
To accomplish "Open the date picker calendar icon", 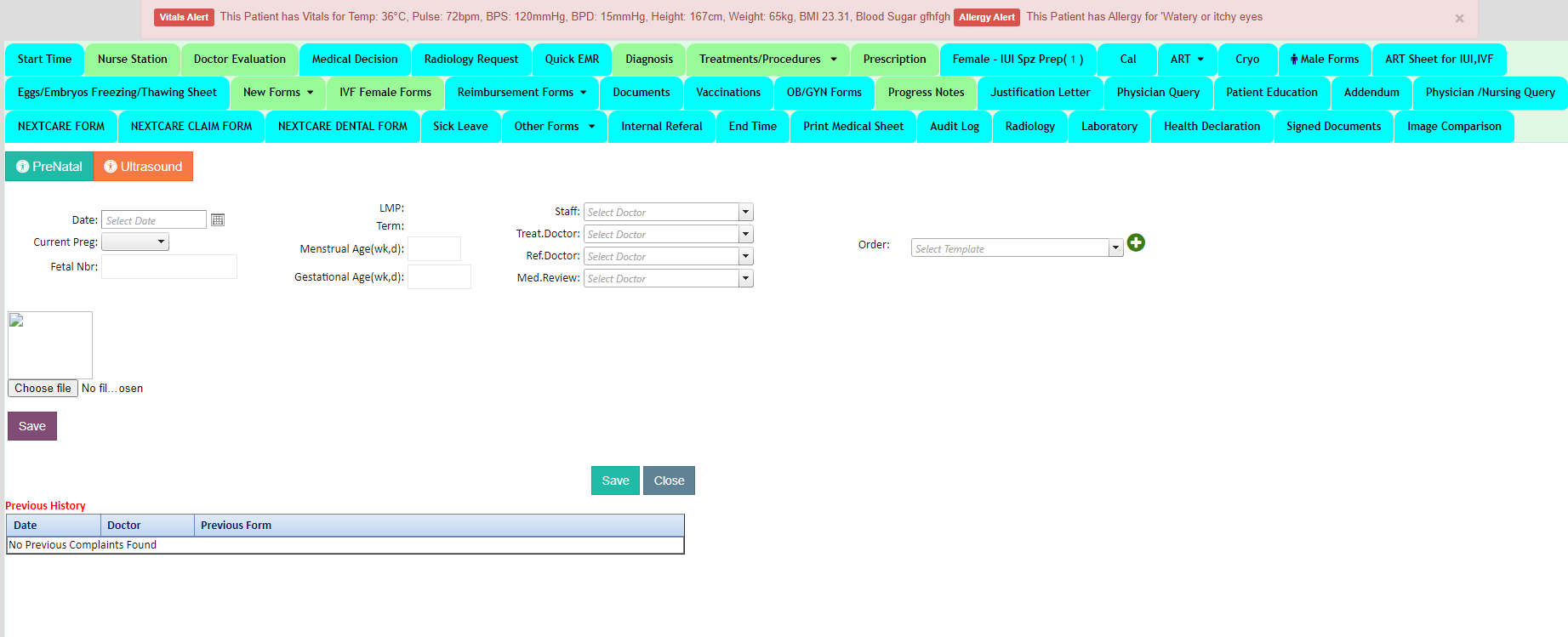I will click(218, 220).
